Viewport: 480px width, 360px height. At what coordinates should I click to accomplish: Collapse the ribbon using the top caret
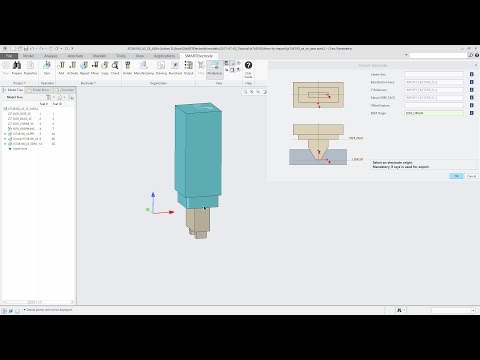coord(406,55)
